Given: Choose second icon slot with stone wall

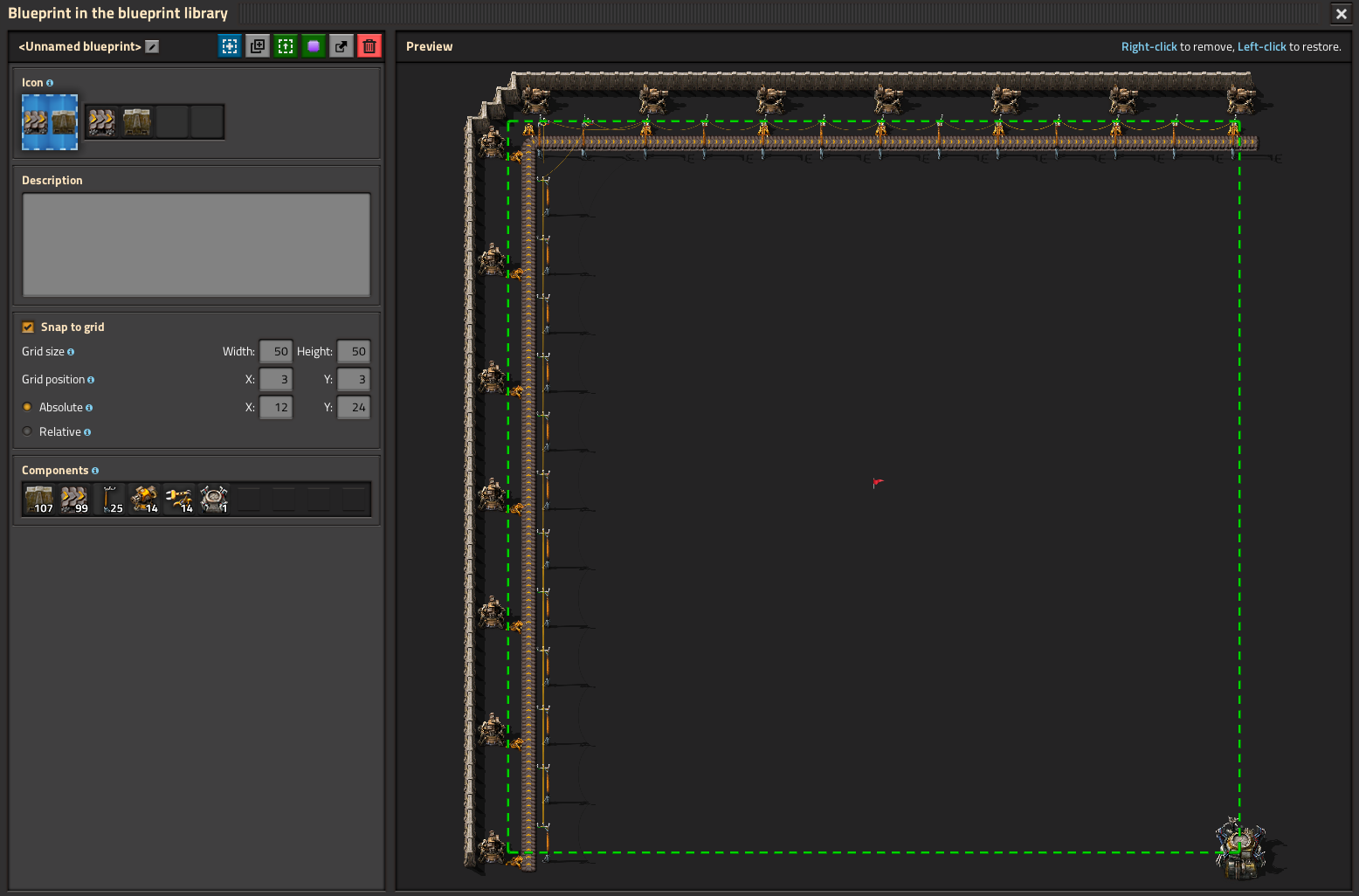Looking at the screenshot, I should [x=137, y=122].
